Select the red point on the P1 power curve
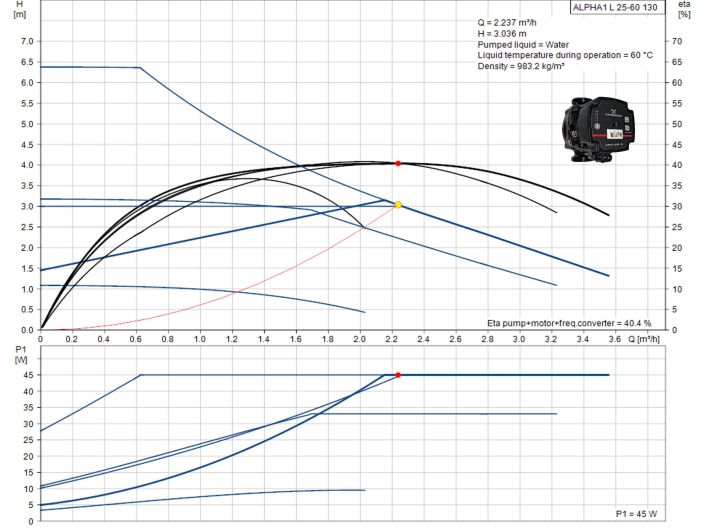The image size is (704, 528). 398,375
